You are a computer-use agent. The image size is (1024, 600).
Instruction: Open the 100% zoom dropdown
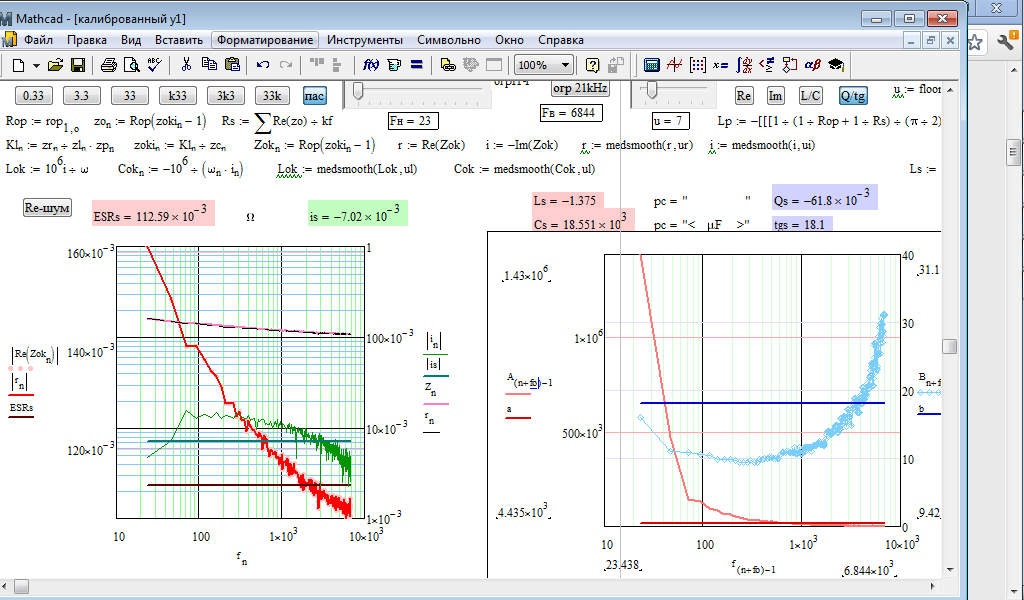(567, 65)
